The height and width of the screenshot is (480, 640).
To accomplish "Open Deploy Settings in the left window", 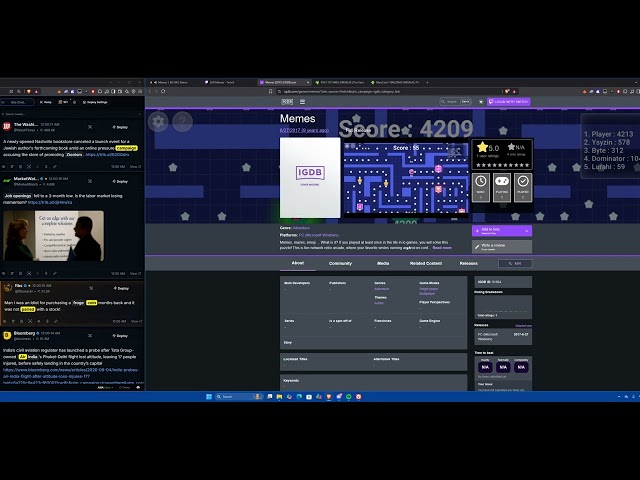I will point(95,102).
